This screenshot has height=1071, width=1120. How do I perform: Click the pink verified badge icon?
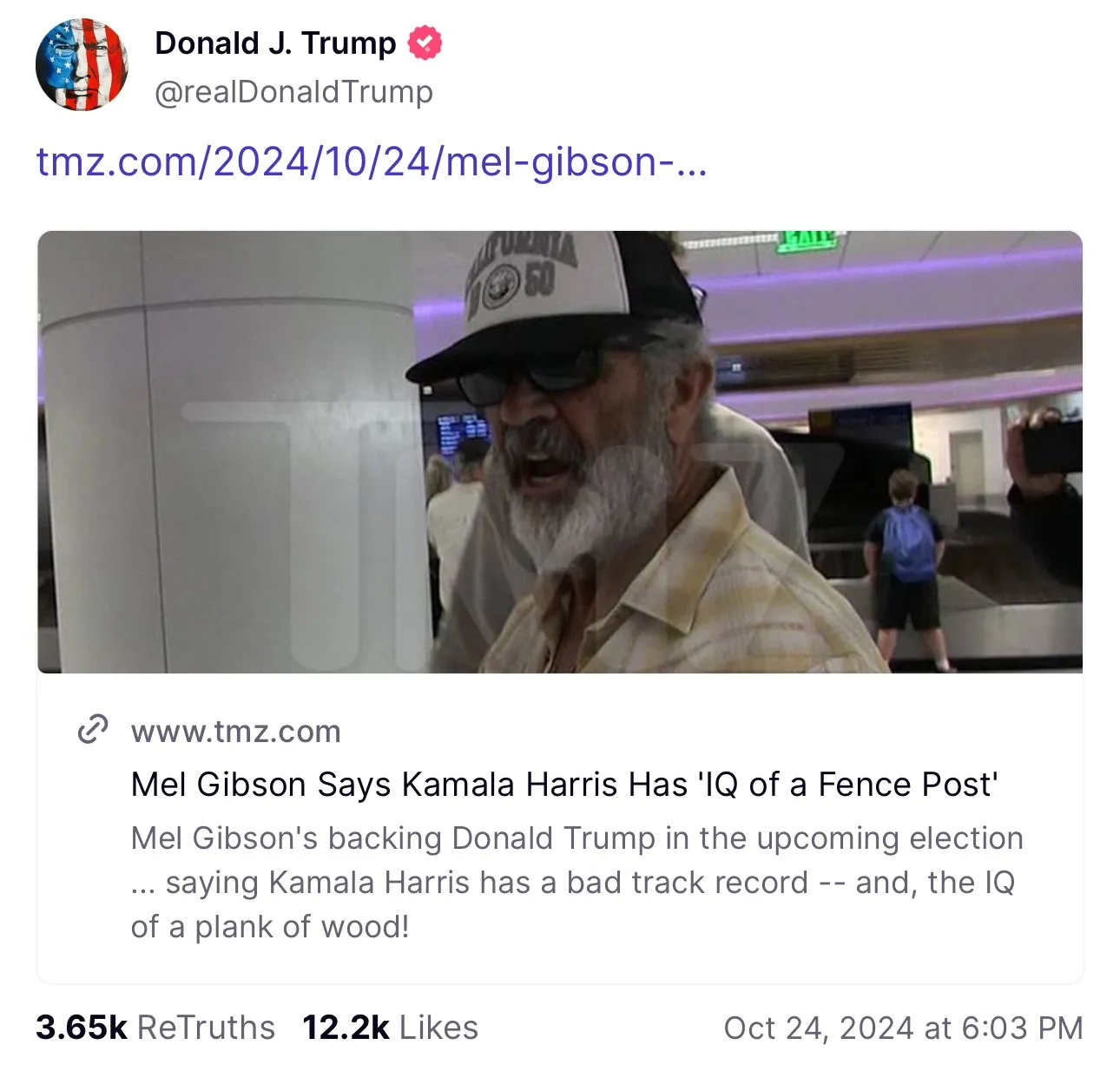coord(425,43)
